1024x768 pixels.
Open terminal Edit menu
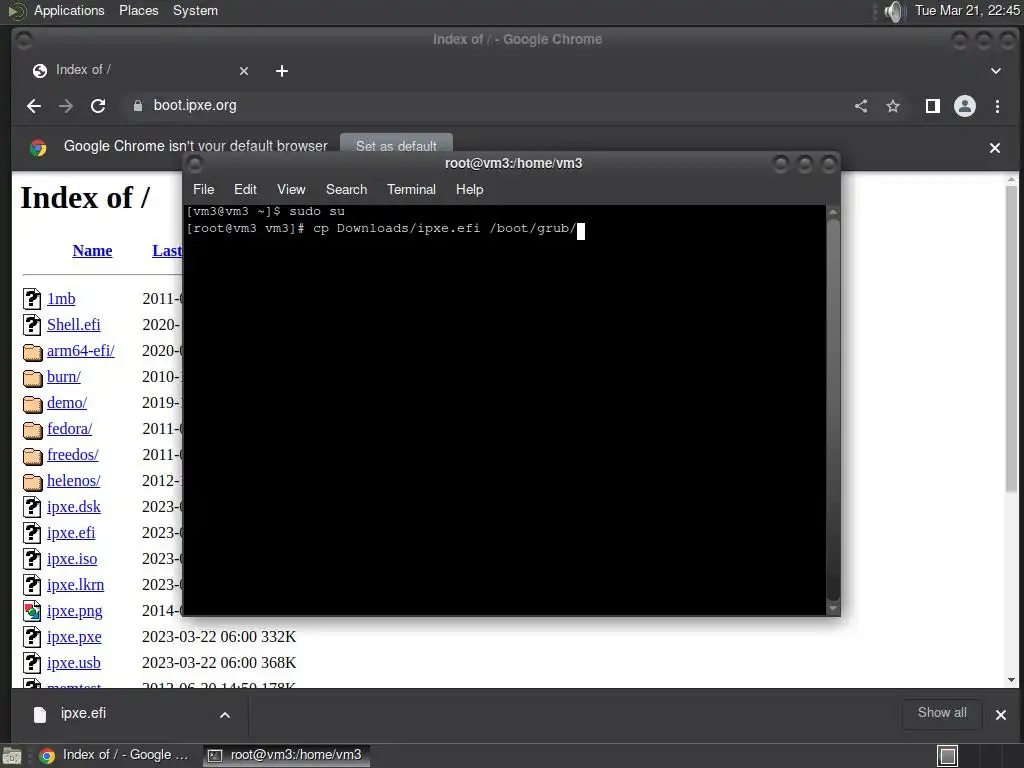245,189
